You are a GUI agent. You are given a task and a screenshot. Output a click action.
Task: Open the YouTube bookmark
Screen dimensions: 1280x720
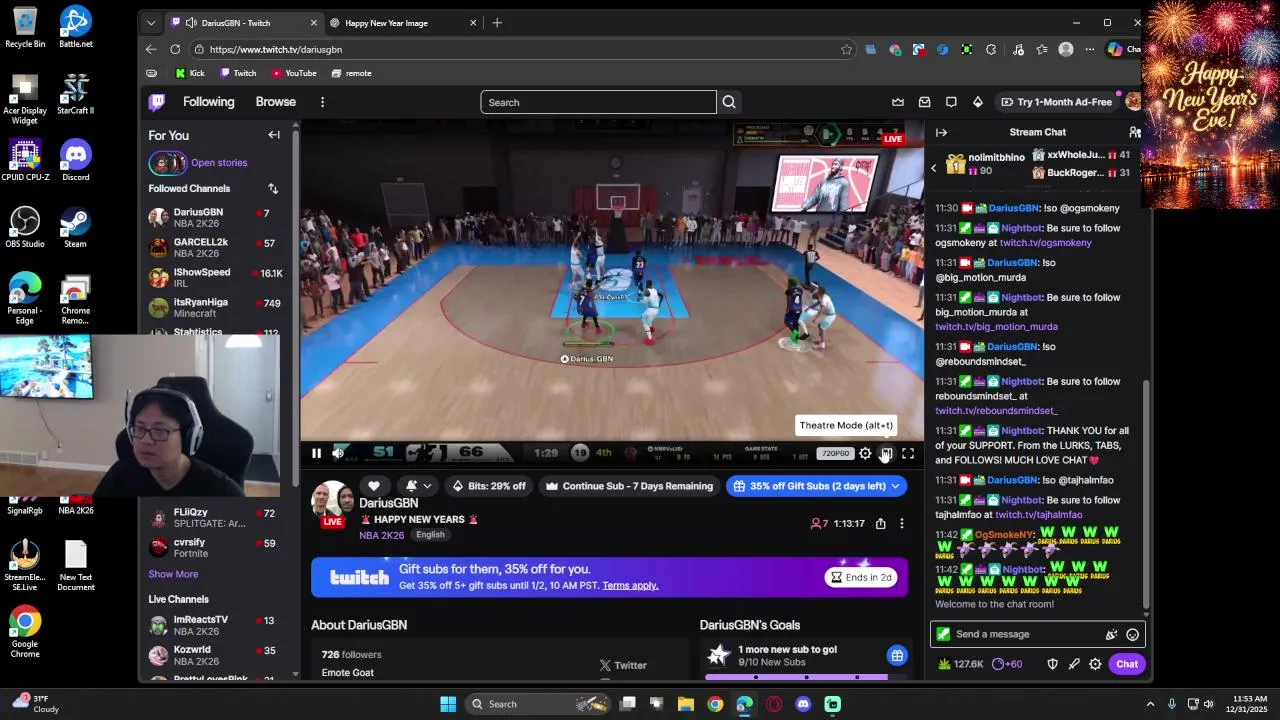coord(294,73)
